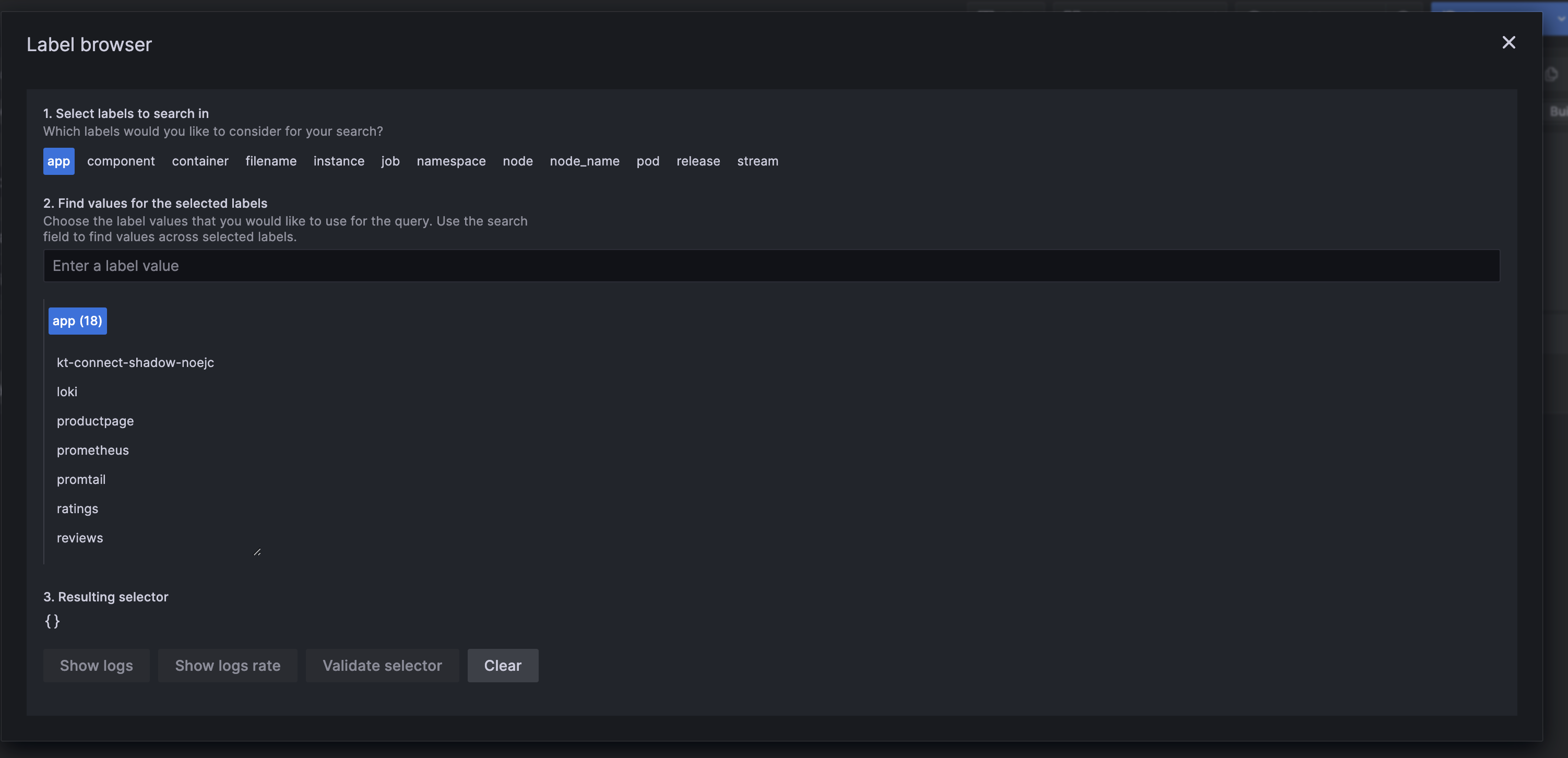Select the node_name label
Viewport: 1568px width, 758px height.
(585, 161)
